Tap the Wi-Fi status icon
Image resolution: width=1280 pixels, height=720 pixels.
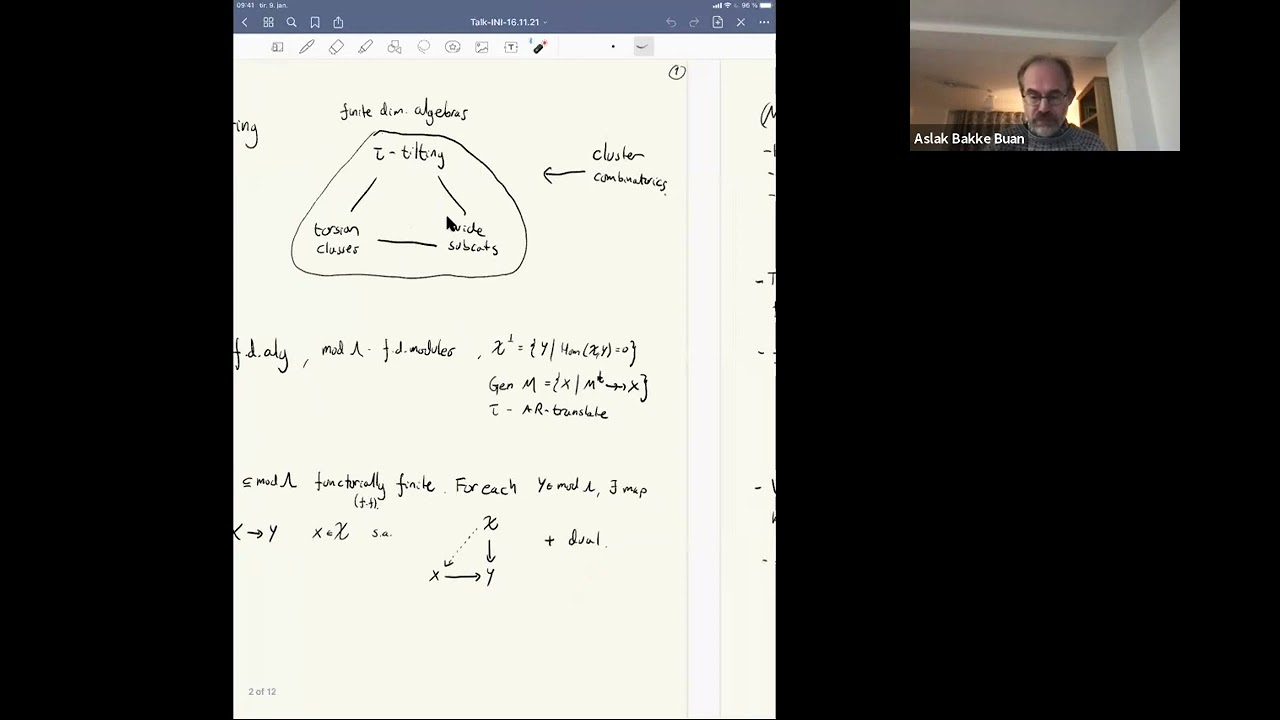(x=727, y=5)
